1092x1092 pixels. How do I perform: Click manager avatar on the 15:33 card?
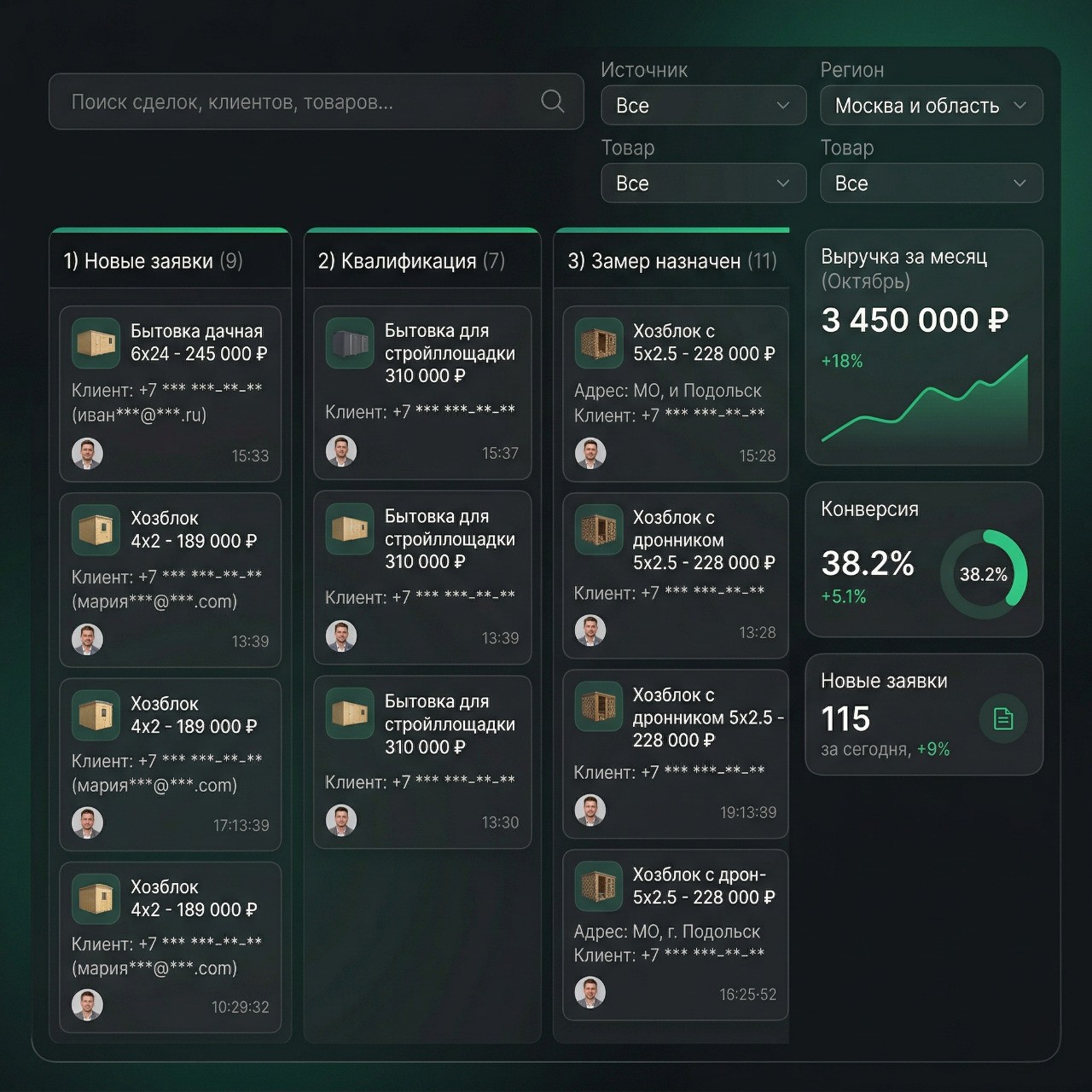click(x=87, y=454)
